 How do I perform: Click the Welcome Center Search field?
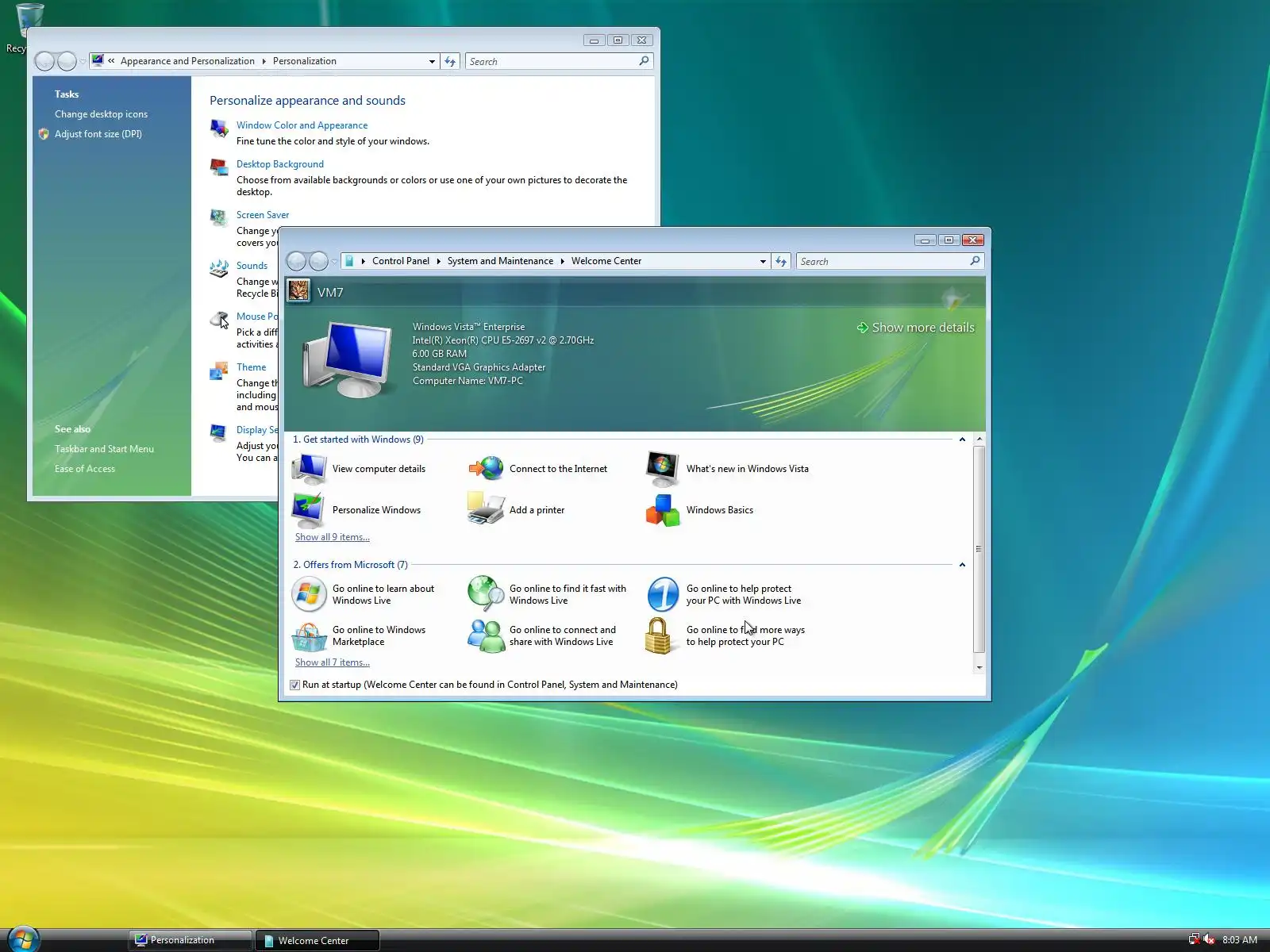click(890, 261)
